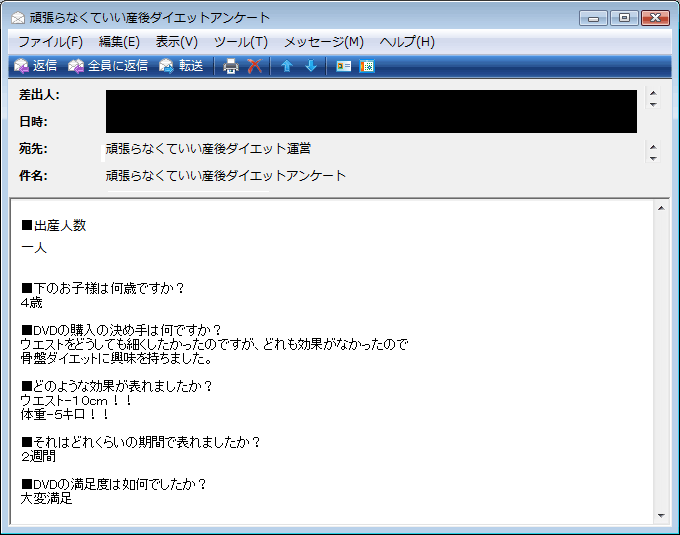
Task: Open the メッセージ(M) menu
Action: [x=324, y=42]
